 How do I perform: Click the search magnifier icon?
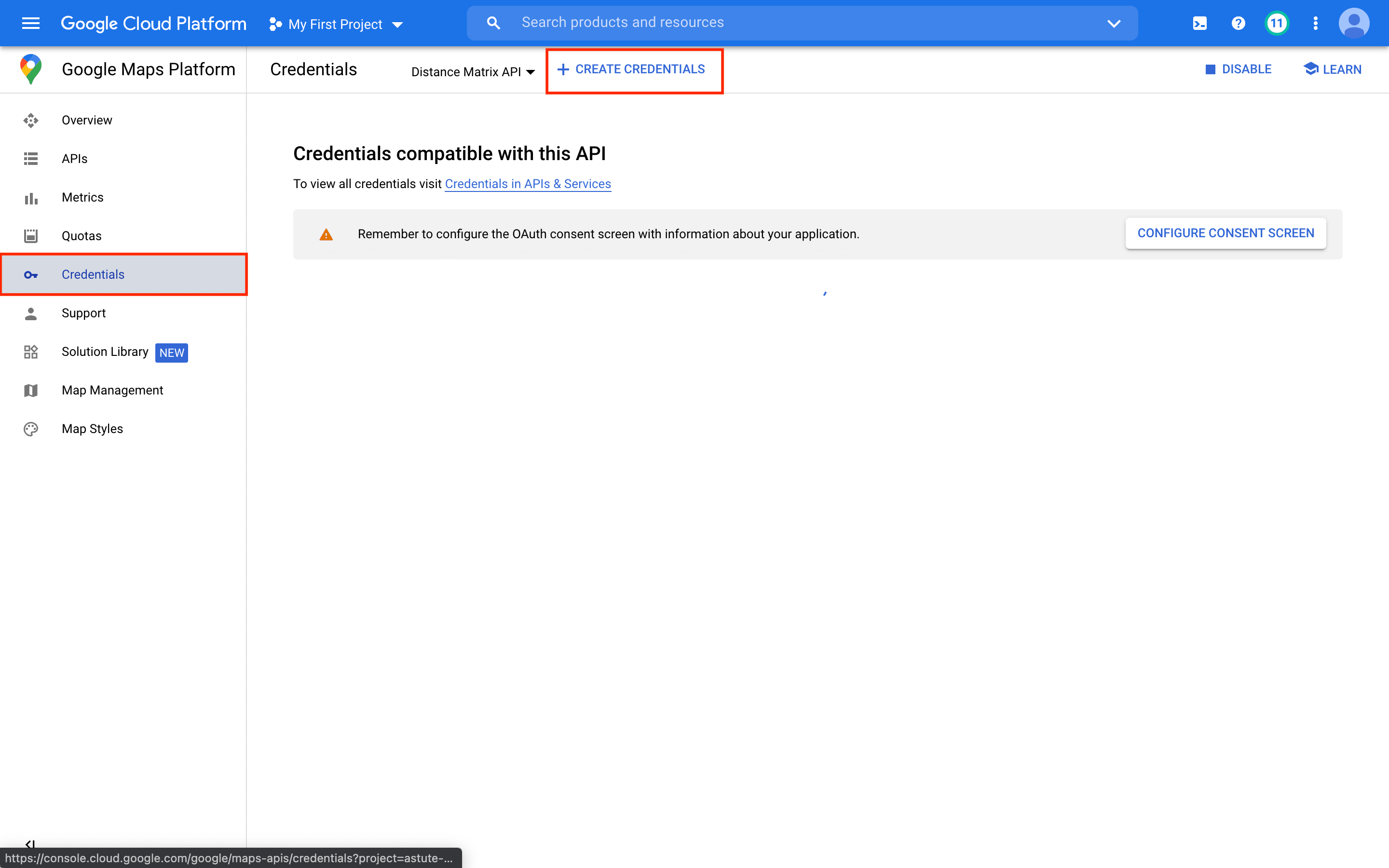(x=493, y=23)
